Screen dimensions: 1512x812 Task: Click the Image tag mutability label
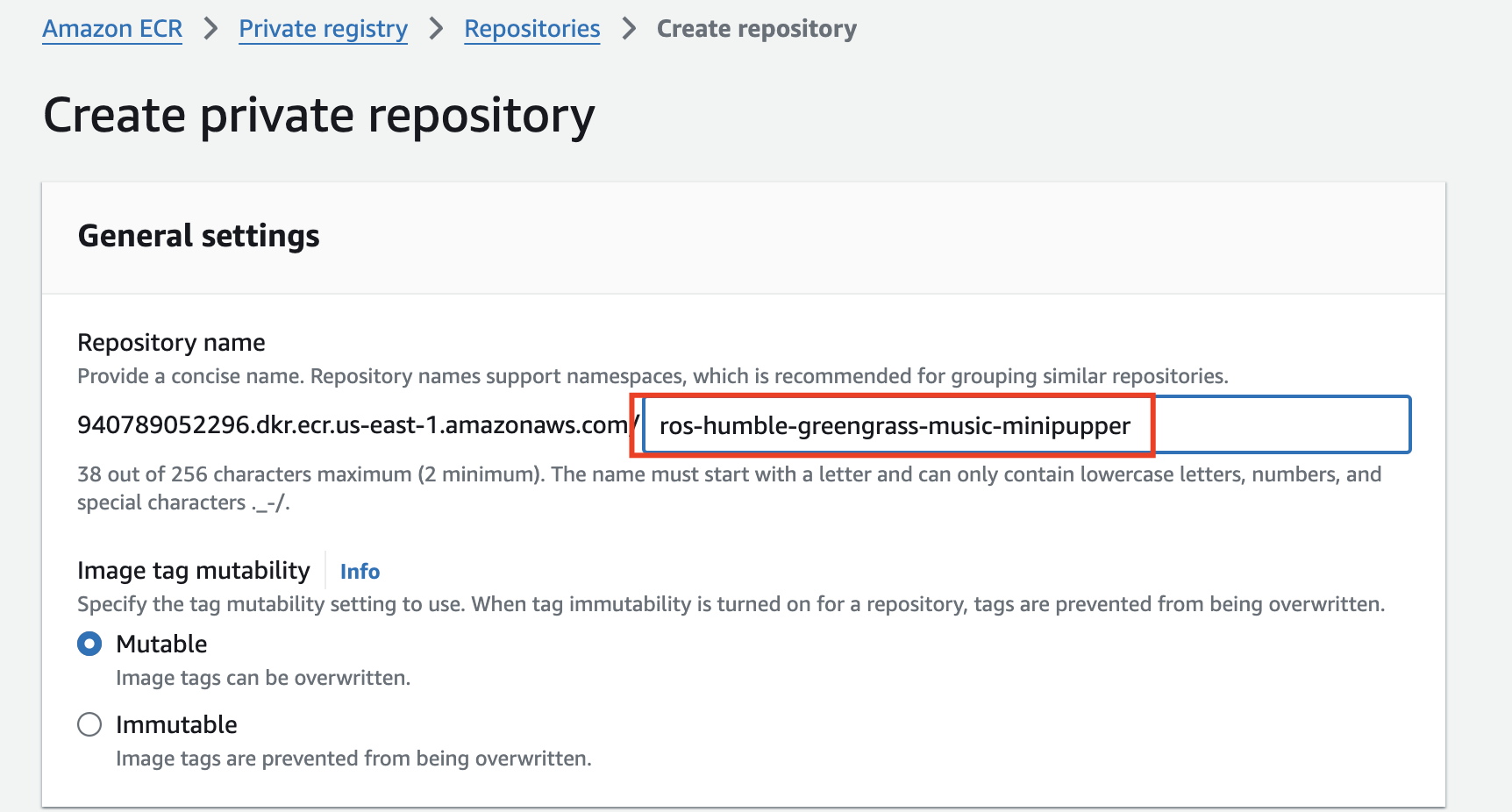pos(194,571)
